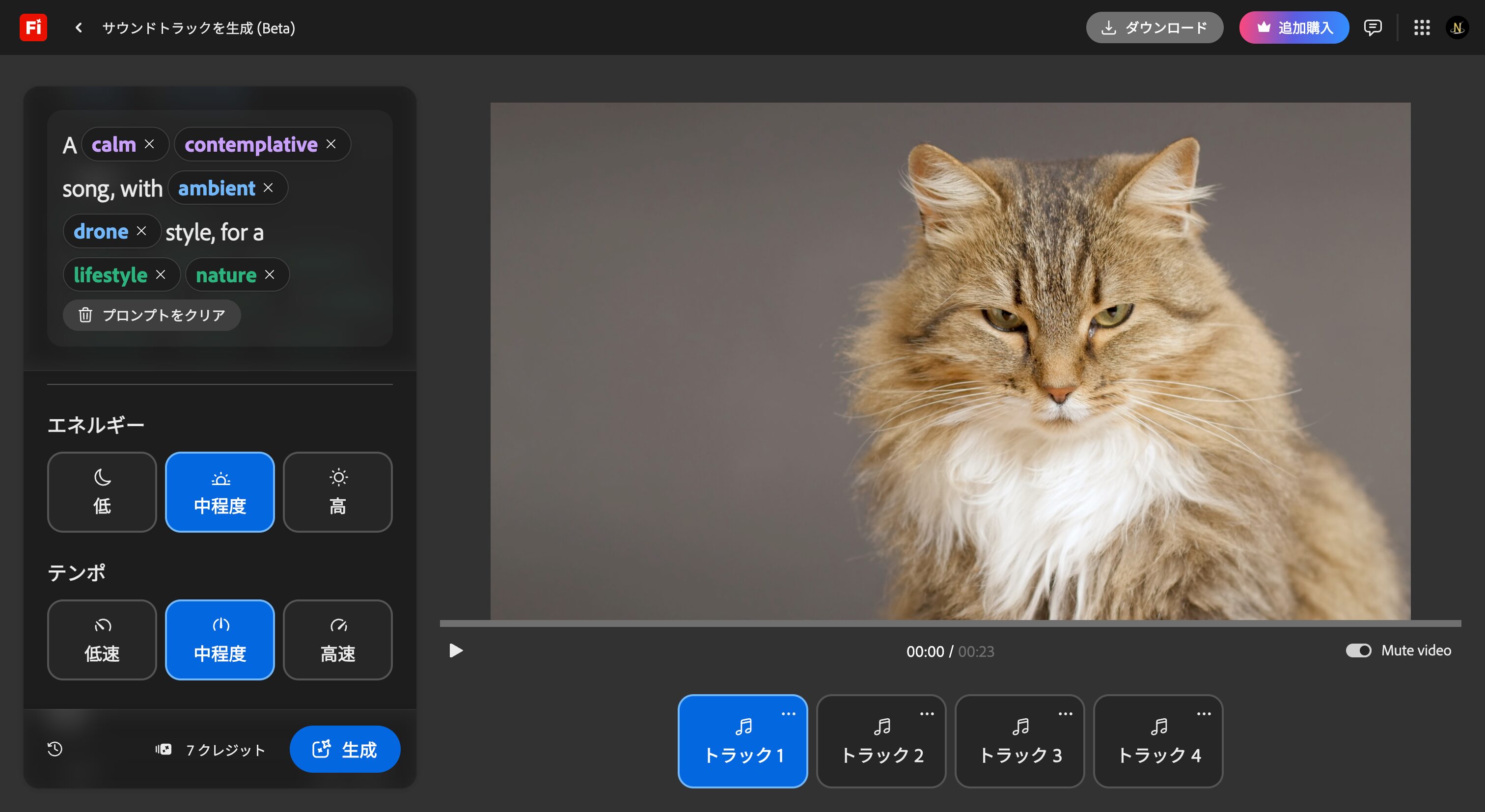
Task: Click the video progress bar
Action: click(x=950, y=623)
